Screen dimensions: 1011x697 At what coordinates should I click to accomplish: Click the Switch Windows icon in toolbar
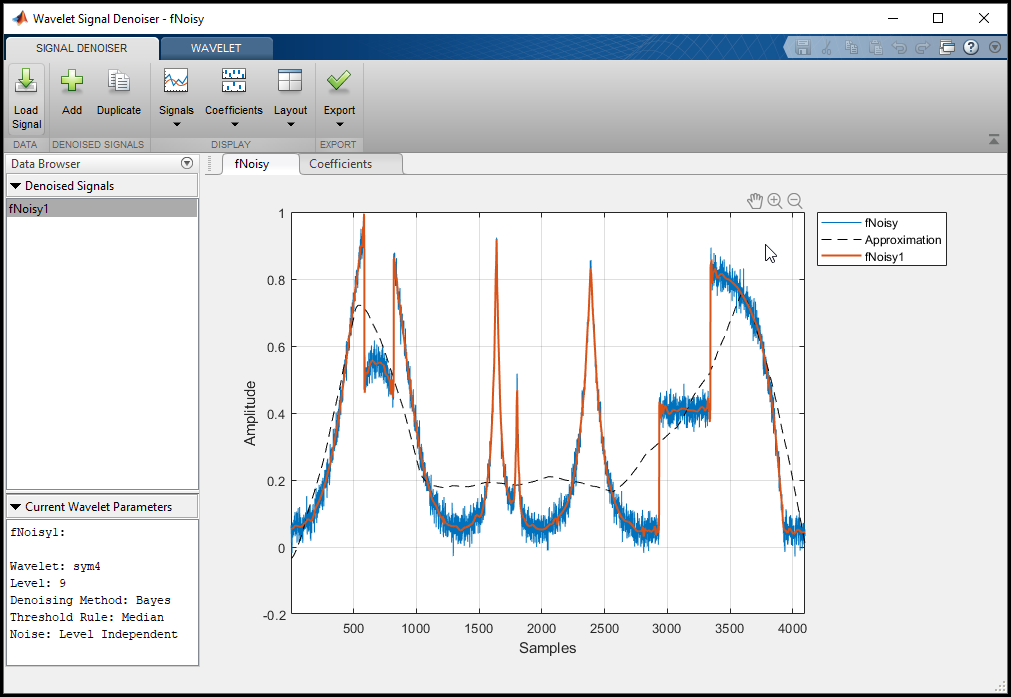(948, 47)
